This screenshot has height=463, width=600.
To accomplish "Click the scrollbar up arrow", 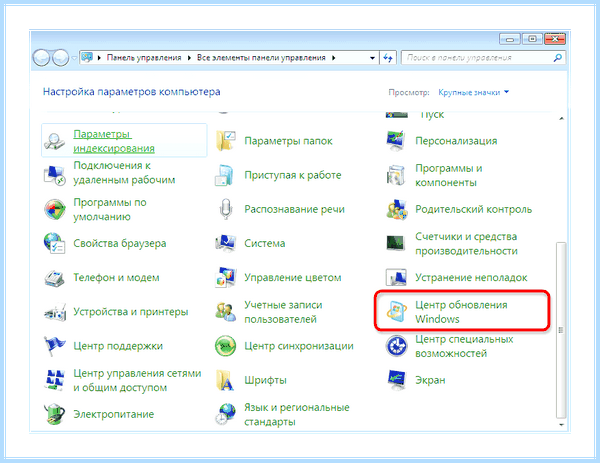I will click(561, 119).
